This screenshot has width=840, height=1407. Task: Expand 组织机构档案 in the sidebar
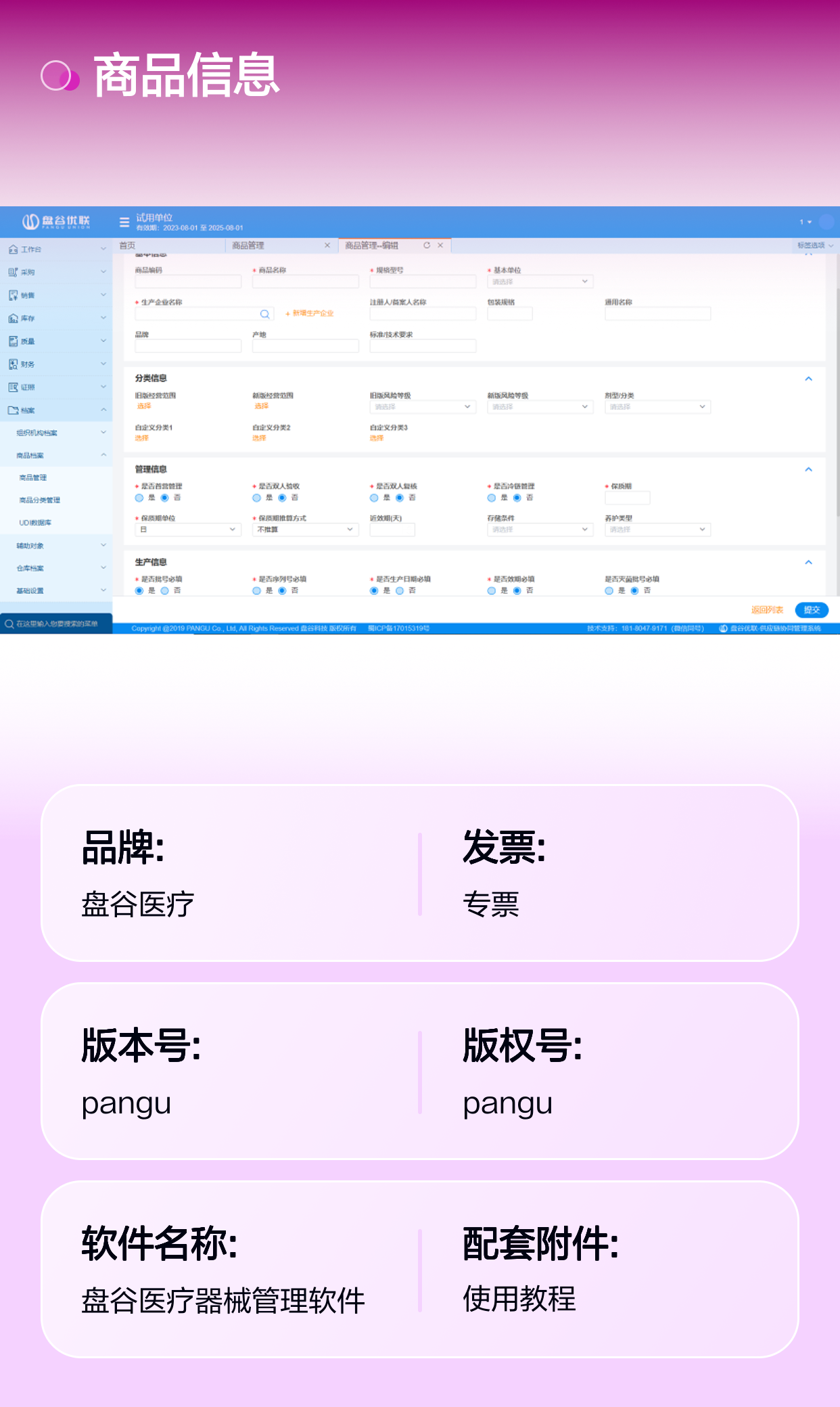[56, 433]
